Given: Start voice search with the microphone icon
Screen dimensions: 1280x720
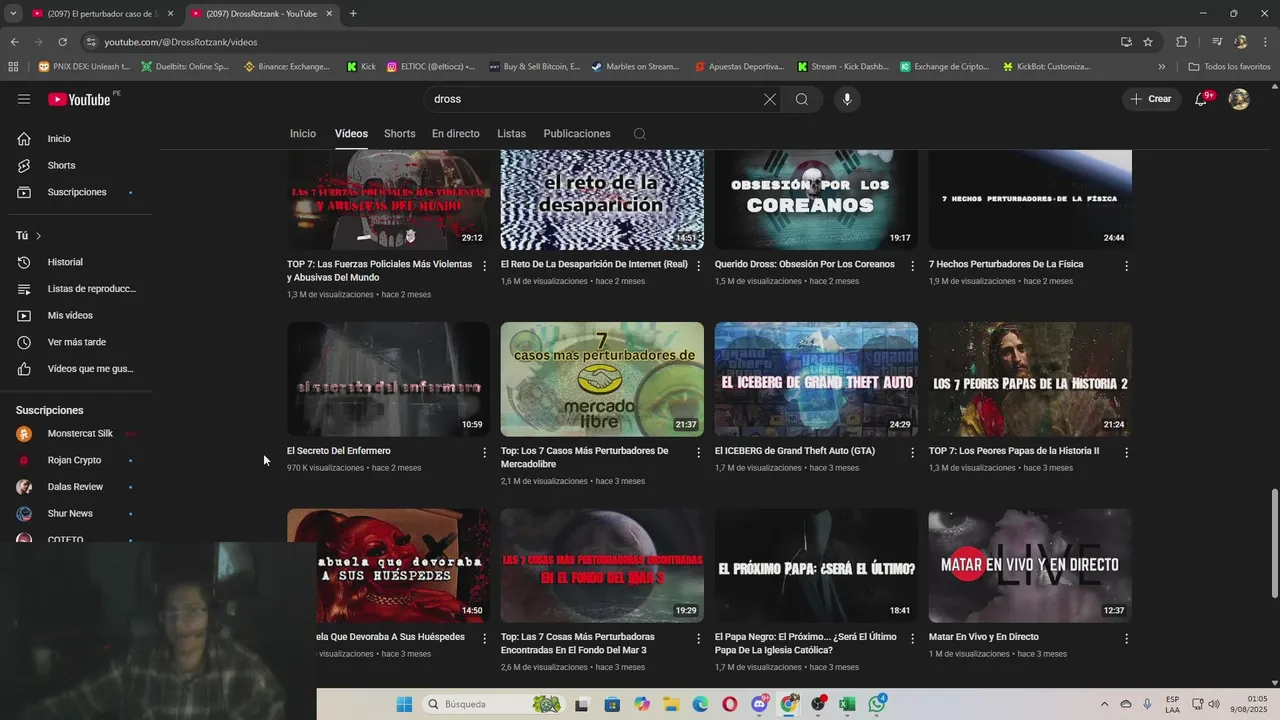Looking at the screenshot, I should tap(847, 99).
